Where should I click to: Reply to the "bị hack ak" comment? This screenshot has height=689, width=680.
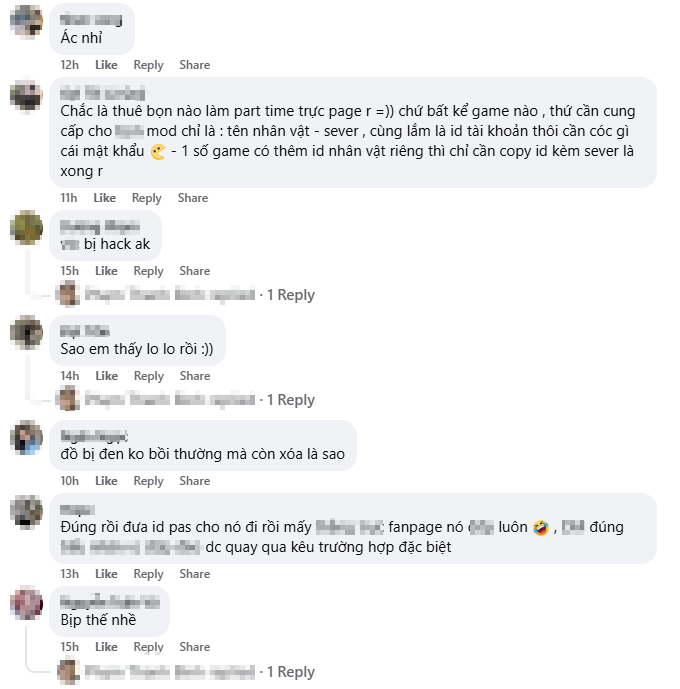(148, 271)
